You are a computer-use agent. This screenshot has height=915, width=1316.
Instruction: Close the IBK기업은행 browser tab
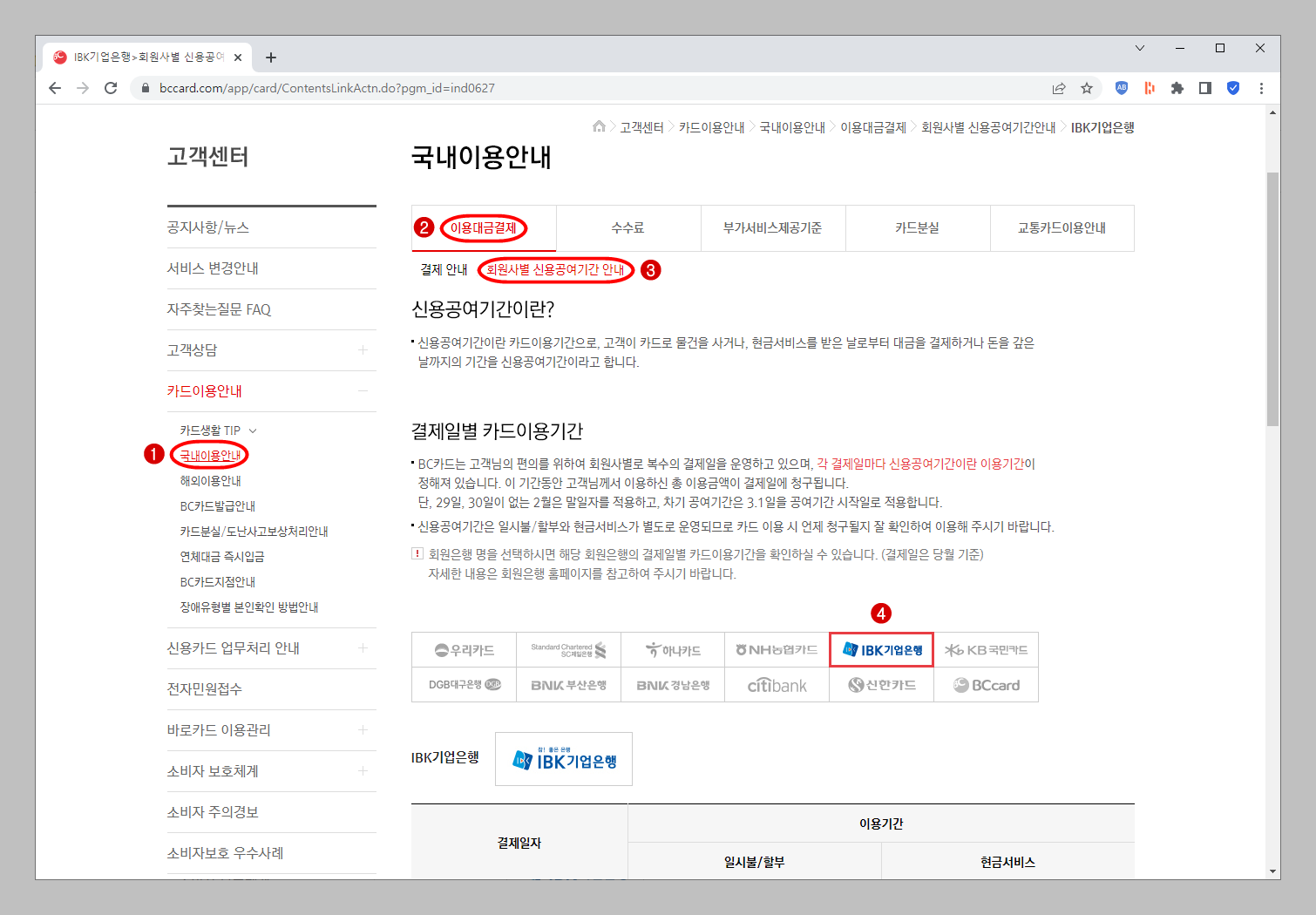tap(238, 58)
